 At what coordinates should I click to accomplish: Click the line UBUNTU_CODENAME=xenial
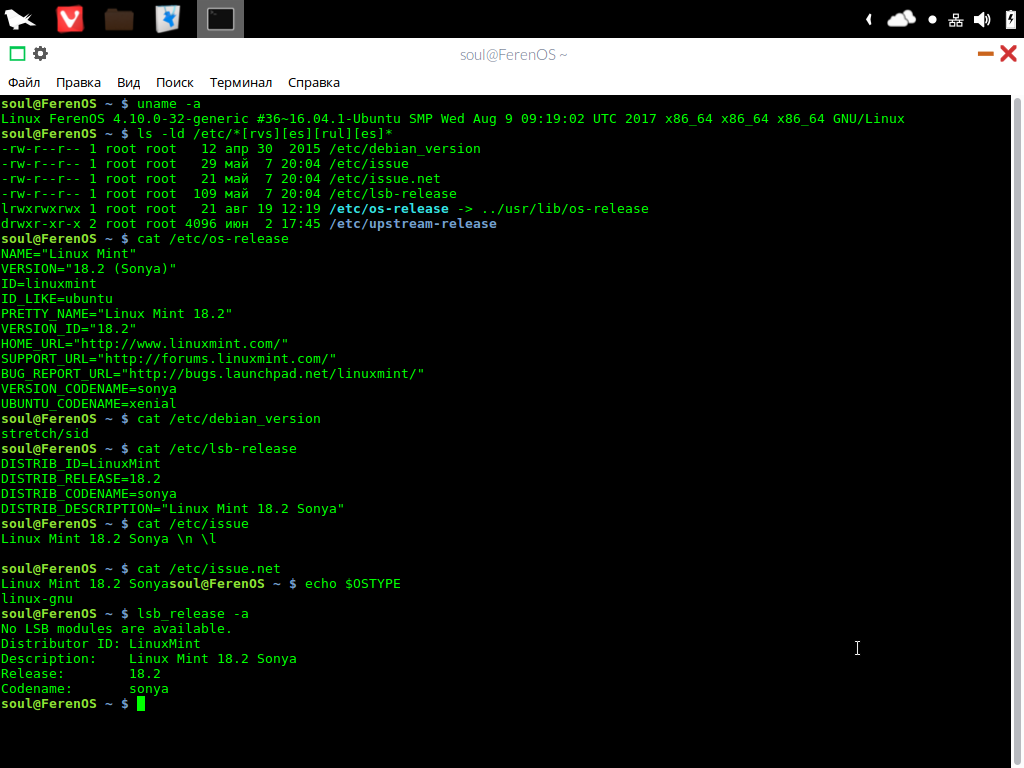pyautogui.click(x=88, y=404)
